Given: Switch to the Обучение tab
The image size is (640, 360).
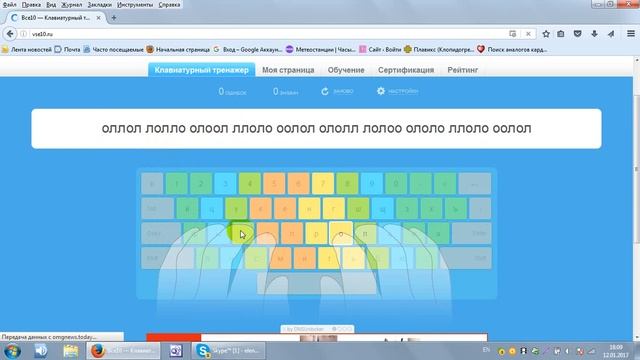Looking at the screenshot, I should 346,70.
